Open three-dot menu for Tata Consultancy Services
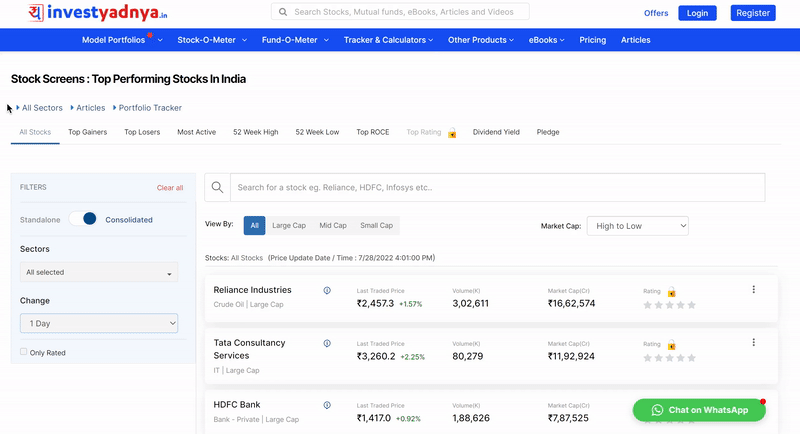Screen dimensions: 800x434 (753, 342)
